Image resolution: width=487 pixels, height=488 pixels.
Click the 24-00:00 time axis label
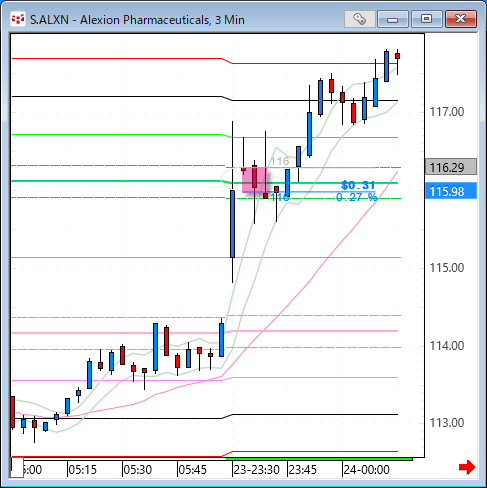coord(366,470)
